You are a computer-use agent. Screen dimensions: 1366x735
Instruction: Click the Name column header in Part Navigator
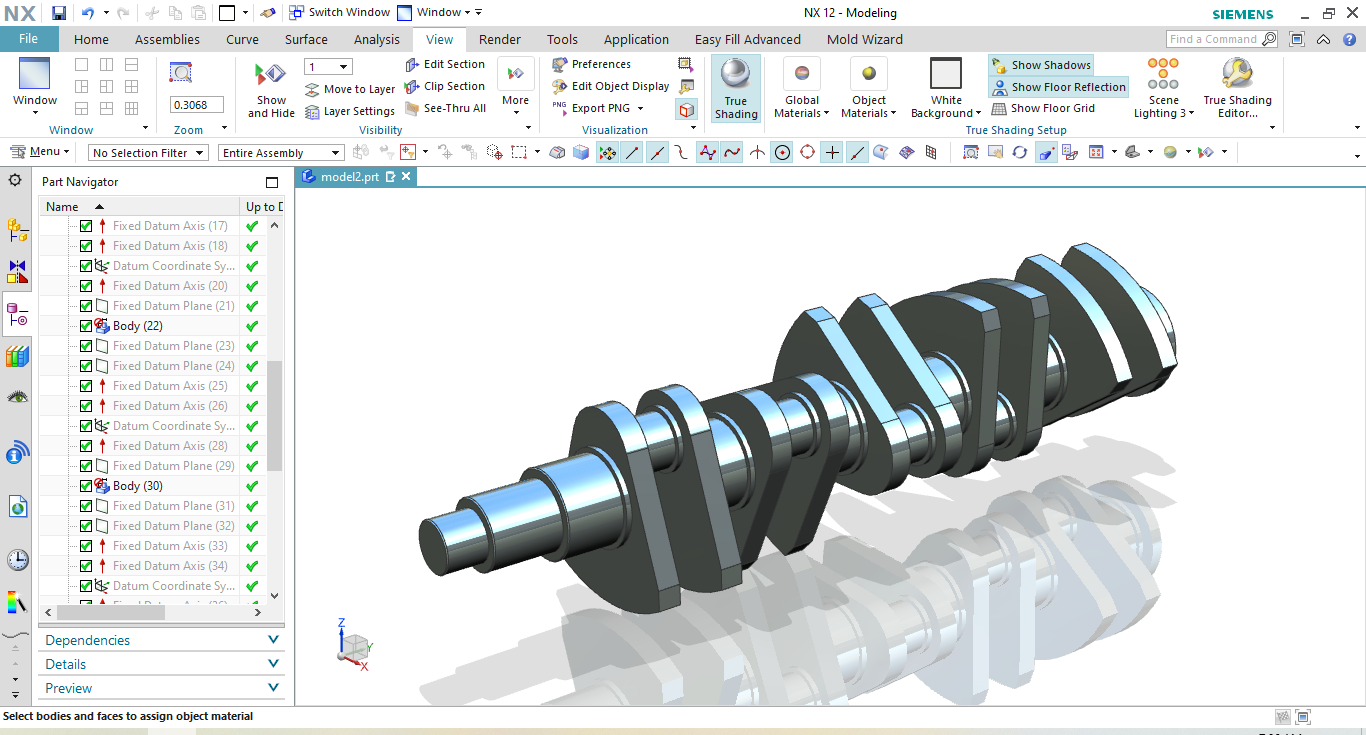coord(140,206)
